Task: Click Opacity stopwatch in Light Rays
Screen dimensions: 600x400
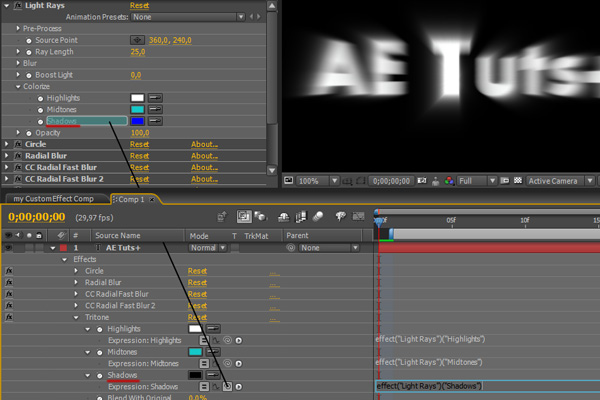Action: tap(29, 133)
